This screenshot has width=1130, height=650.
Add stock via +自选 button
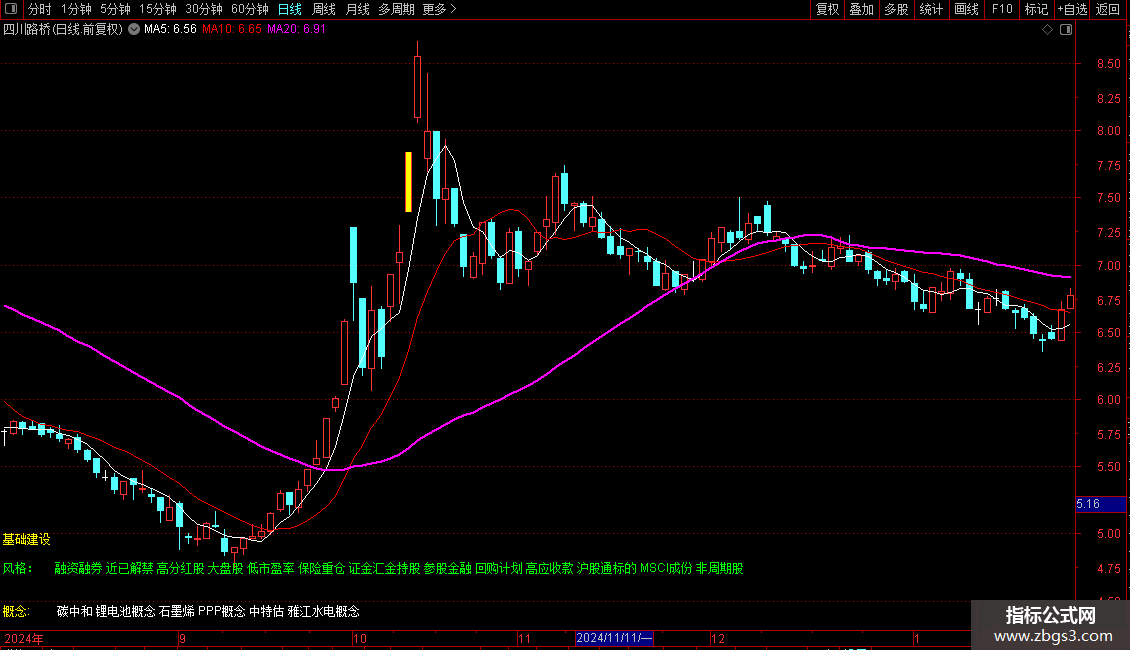pyautogui.click(x=1072, y=9)
